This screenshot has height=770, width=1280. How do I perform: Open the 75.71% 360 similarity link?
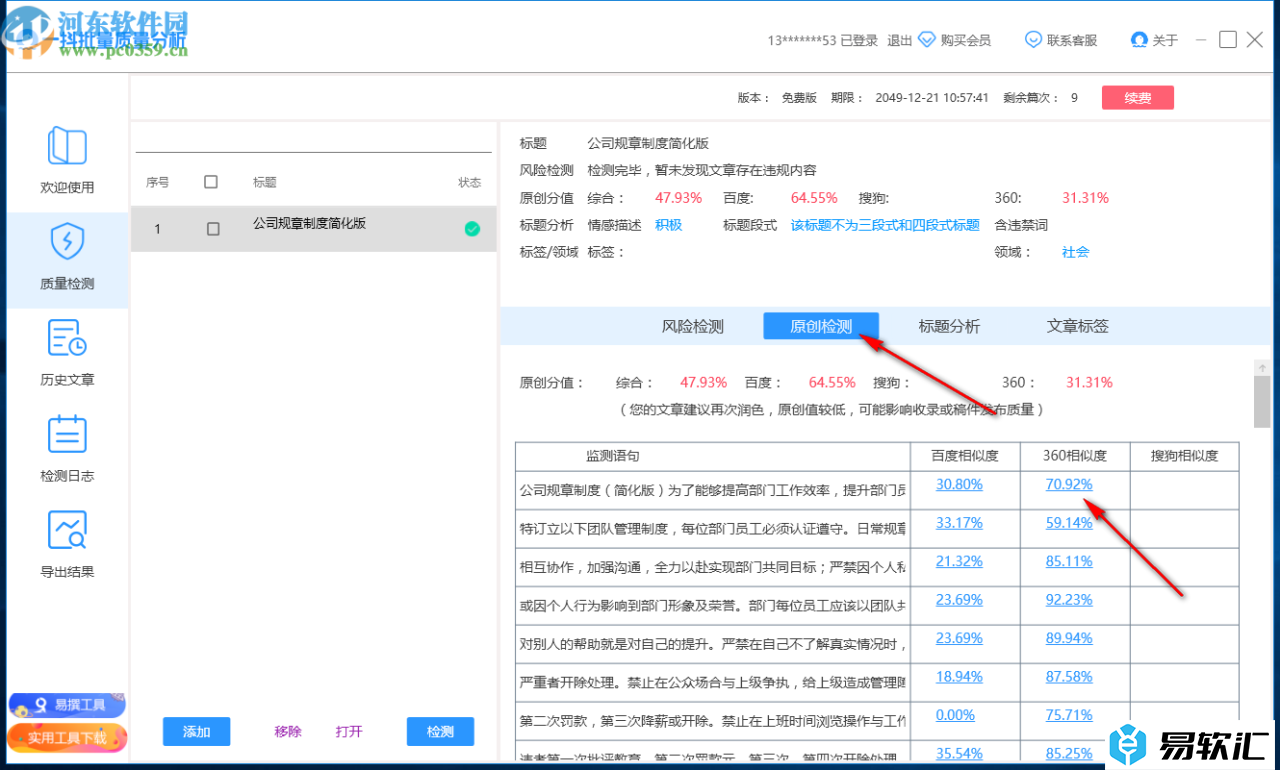[1069, 715]
